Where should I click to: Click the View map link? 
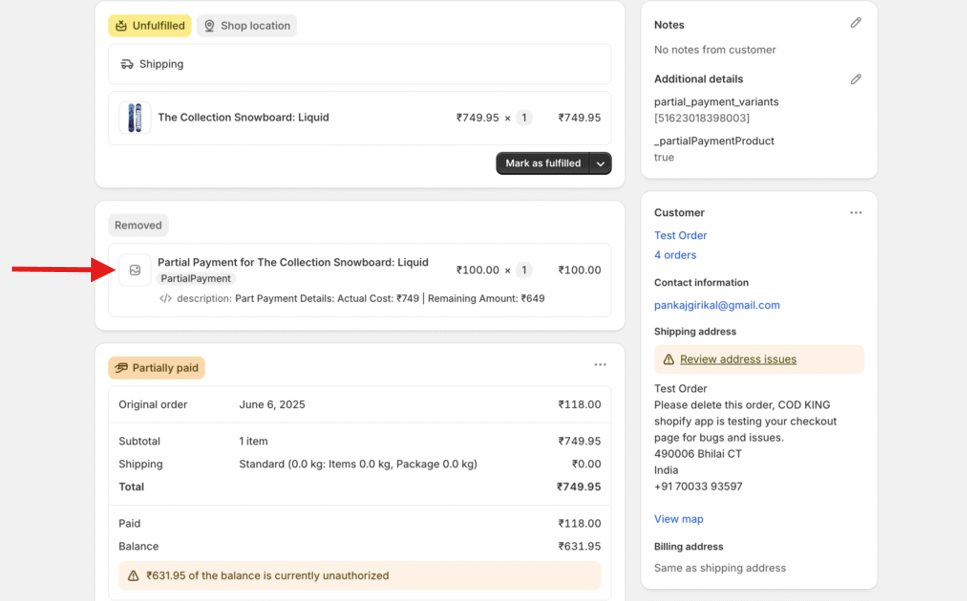(x=678, y=519)
